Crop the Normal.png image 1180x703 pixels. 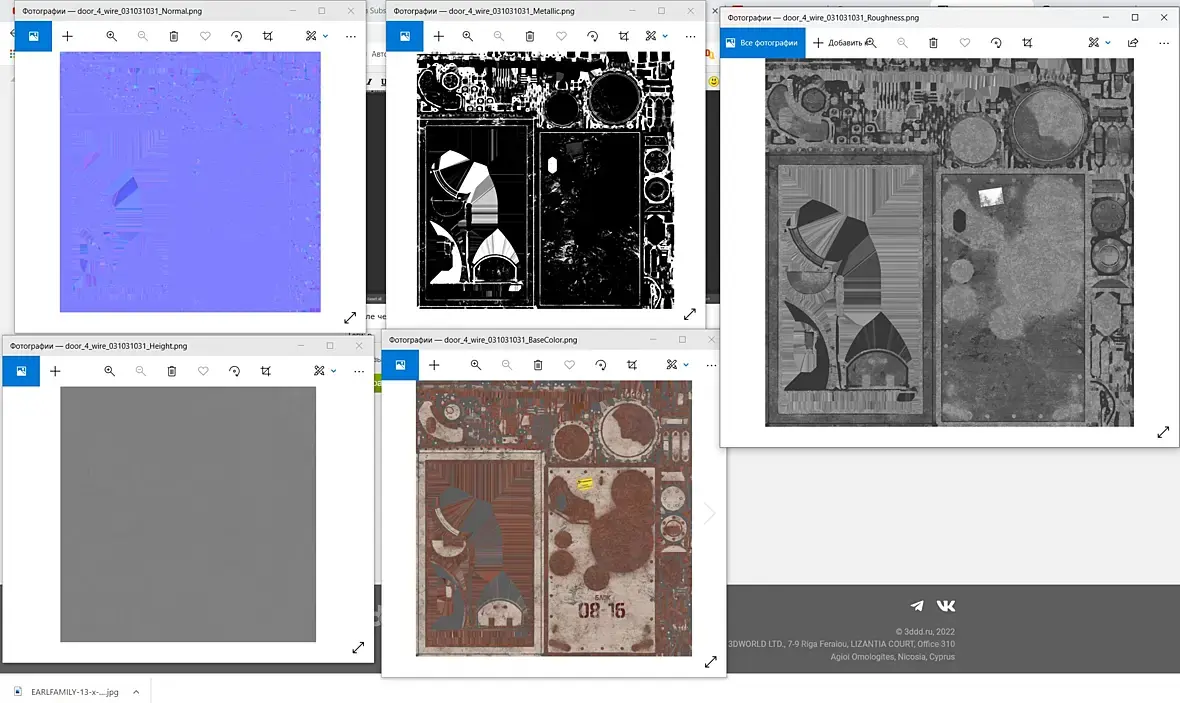point(267,36)
